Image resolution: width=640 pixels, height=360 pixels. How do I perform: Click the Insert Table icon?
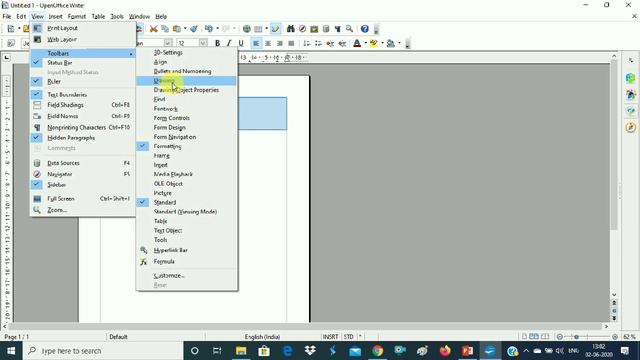pos(258,29)
